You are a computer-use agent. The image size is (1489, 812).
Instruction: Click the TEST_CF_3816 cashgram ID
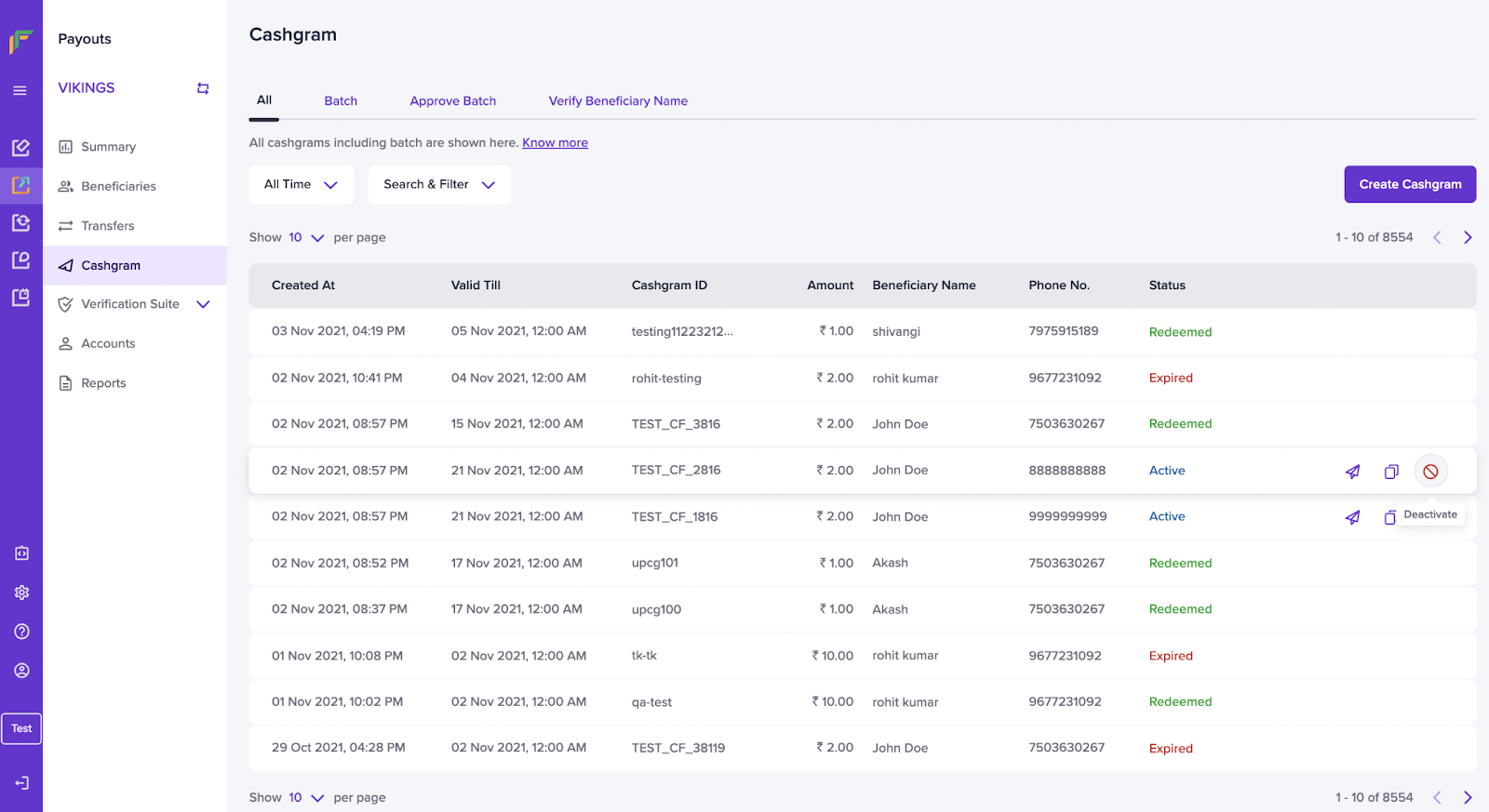tap(676, 424)
